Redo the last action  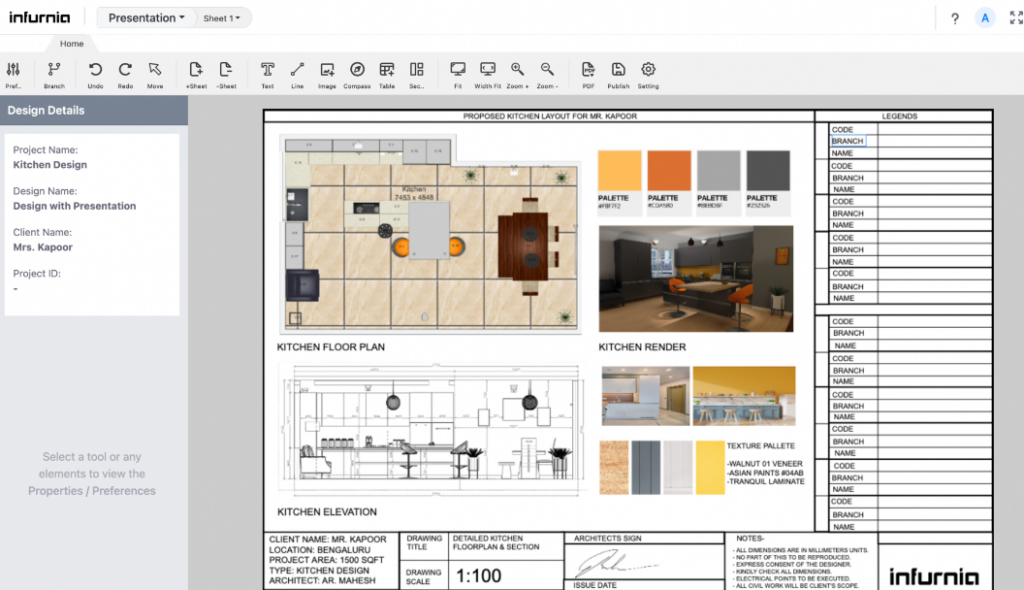(x=125, y=74)
